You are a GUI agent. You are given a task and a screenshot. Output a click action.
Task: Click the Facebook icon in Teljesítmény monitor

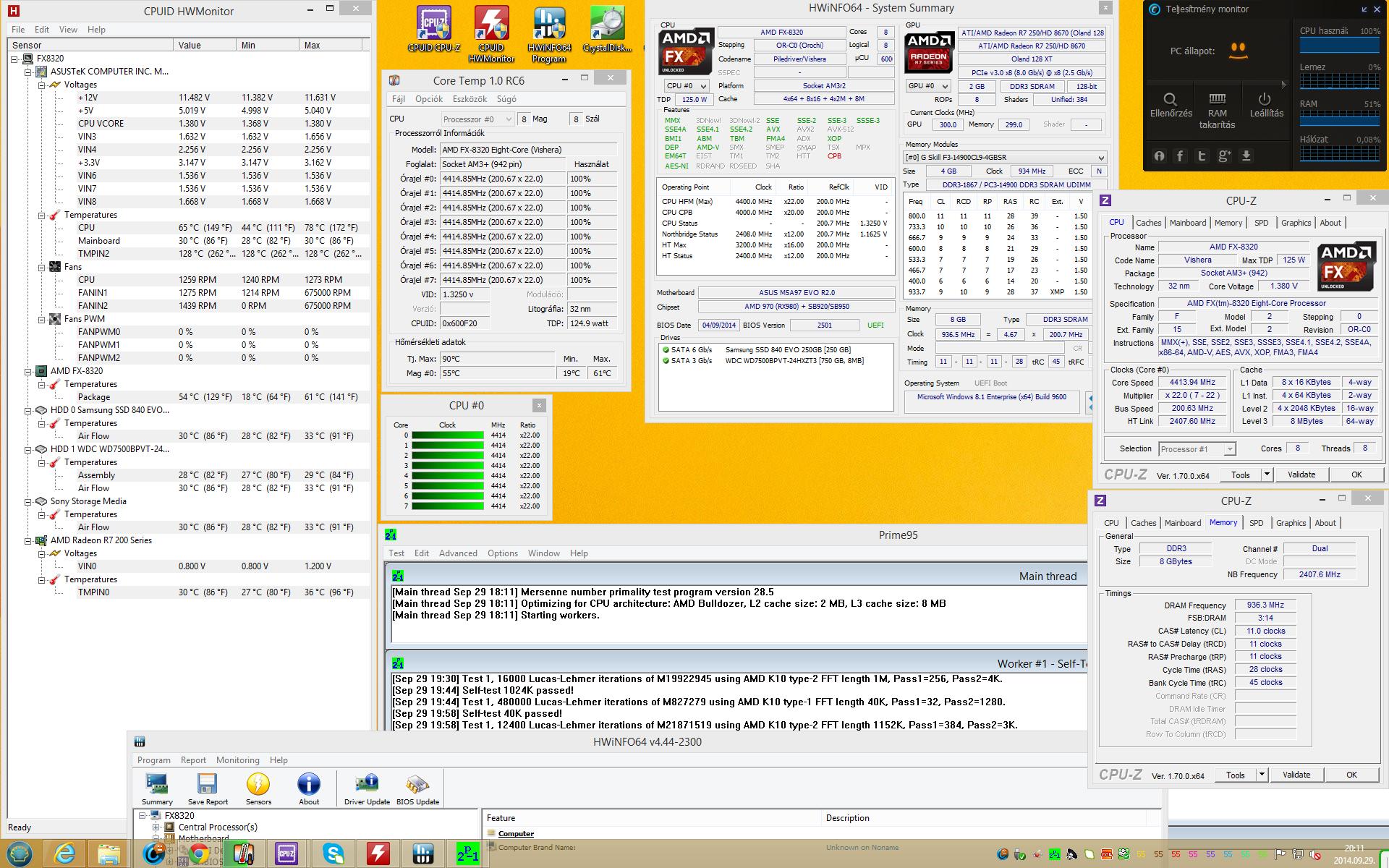click(x=1180, y=156)
